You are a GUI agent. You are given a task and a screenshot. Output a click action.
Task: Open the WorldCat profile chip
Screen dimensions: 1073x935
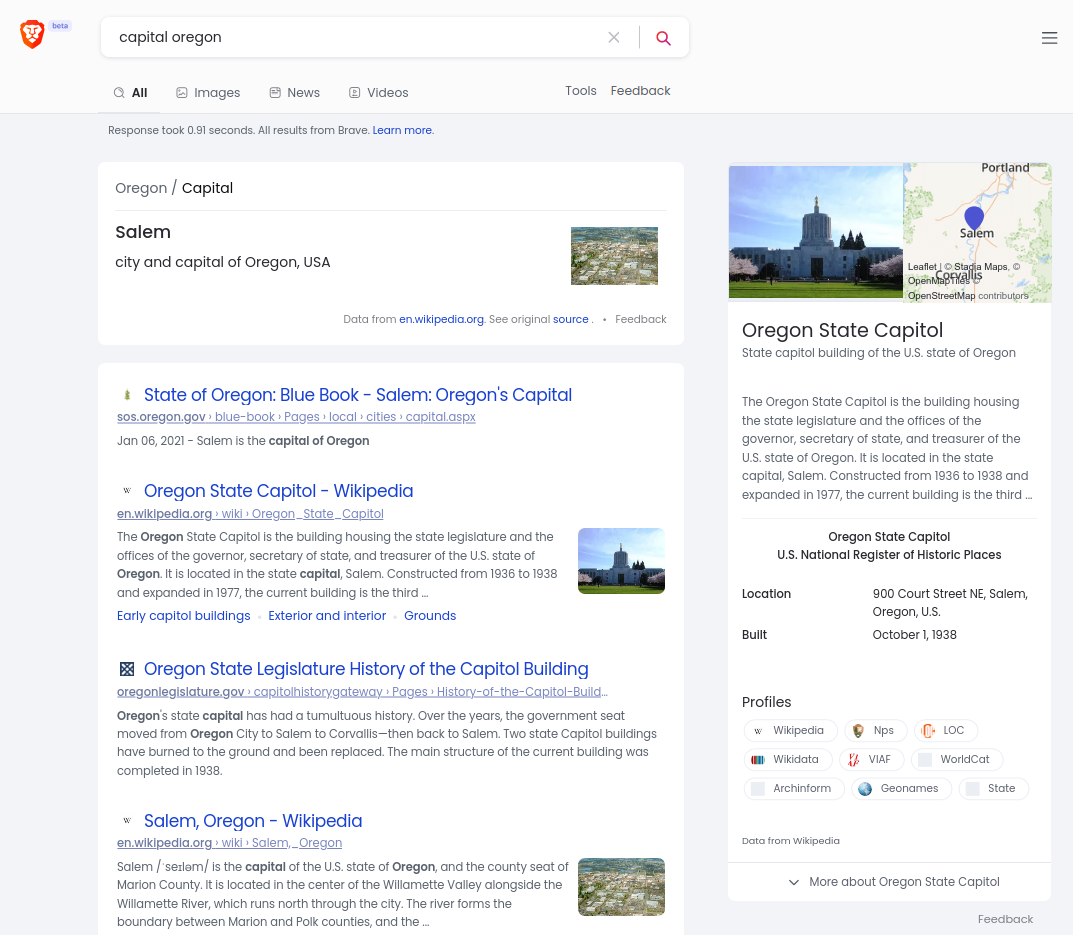(x=957, y=759)
